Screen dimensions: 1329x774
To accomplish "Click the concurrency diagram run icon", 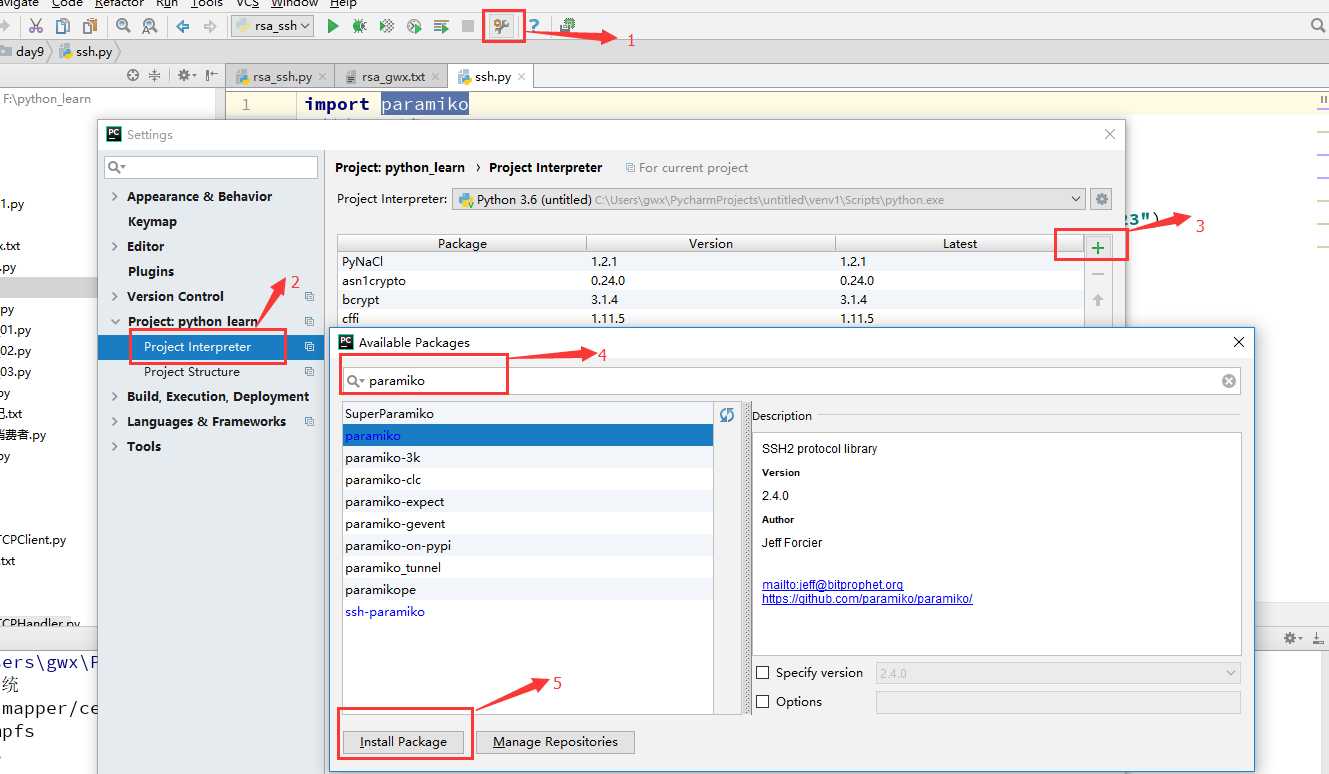I will point(441,26).
